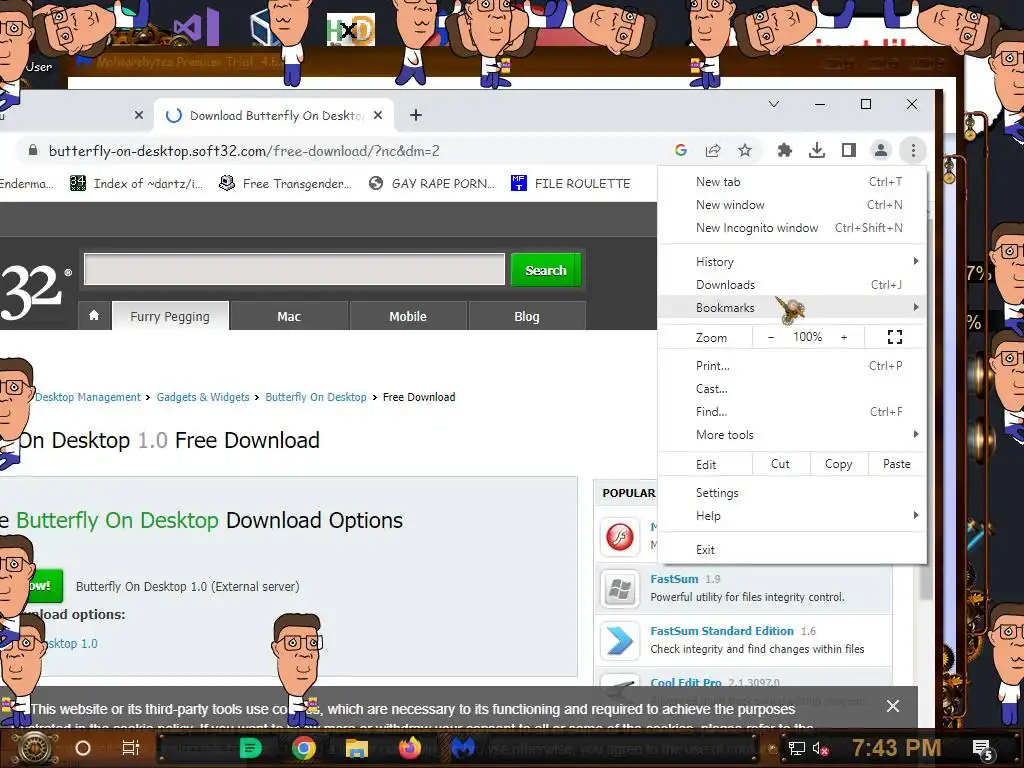Open Chrome from the taskbar
This screenshot has width=1024, height=768.
(x=304, y=748)
